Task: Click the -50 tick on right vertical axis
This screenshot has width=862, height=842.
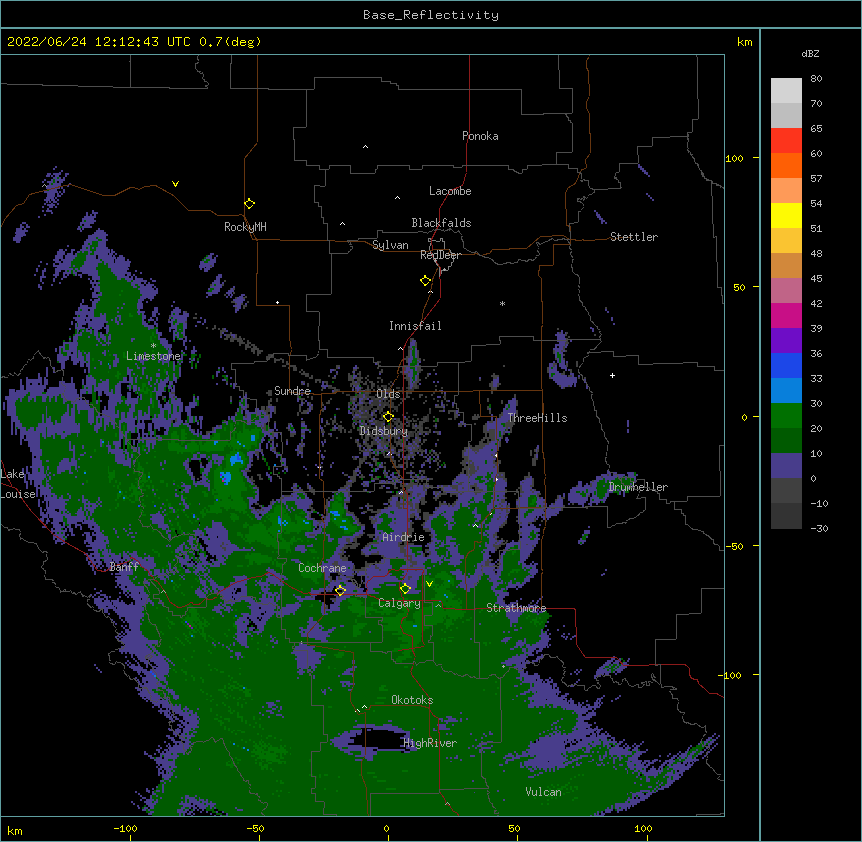Action: click(x=734, y=546)
